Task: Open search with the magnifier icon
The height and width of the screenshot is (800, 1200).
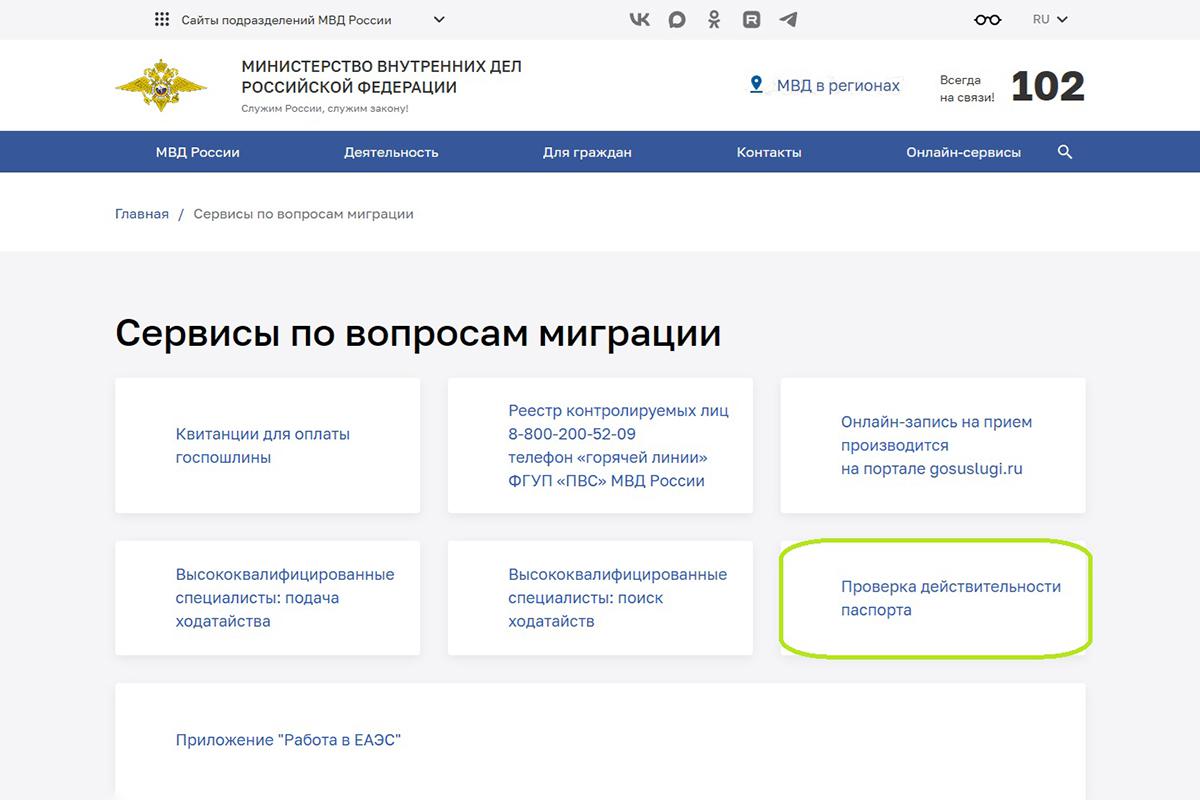Action: (1064, 151)
